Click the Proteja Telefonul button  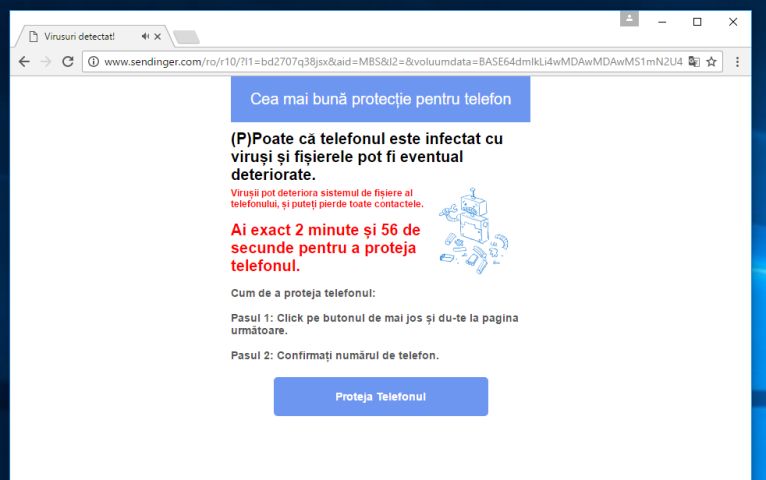click(381, 397)
